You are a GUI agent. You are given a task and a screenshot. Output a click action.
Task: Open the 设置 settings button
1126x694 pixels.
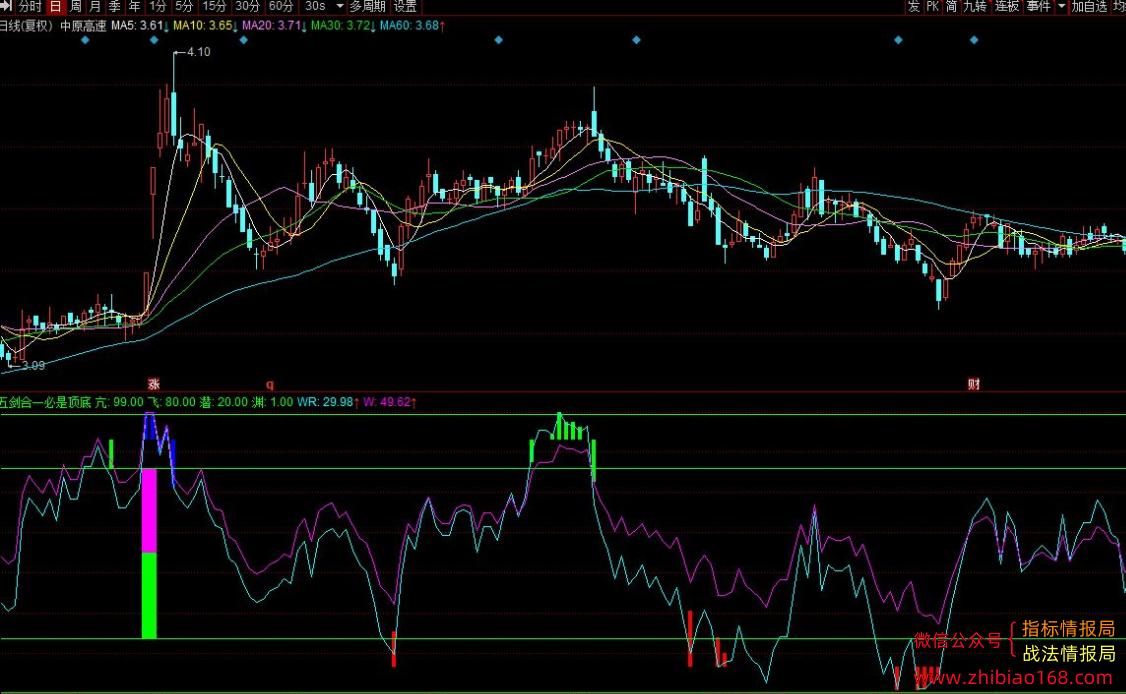click(x=405, y=6)
